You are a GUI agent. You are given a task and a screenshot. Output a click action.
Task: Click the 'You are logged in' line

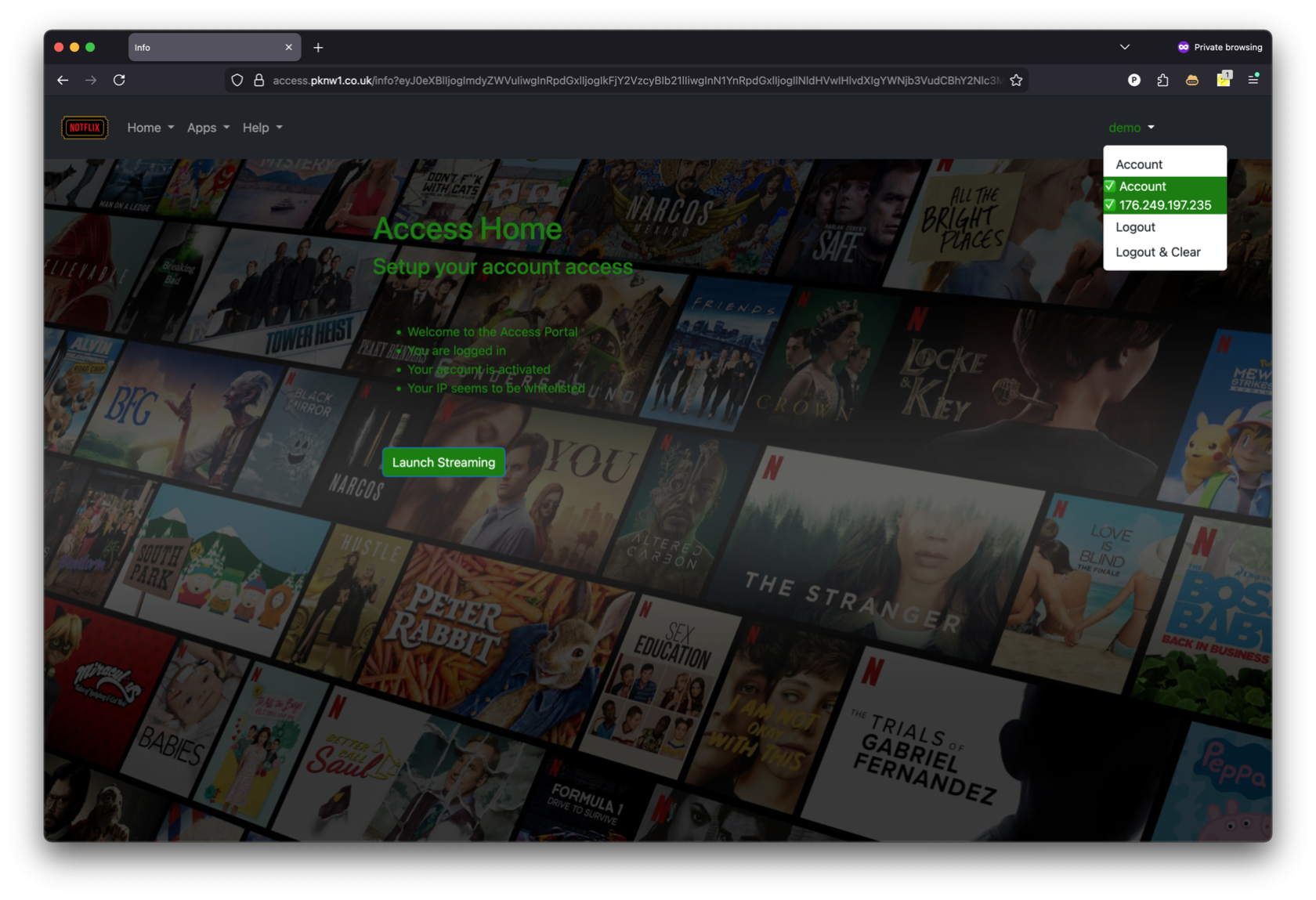457,351
